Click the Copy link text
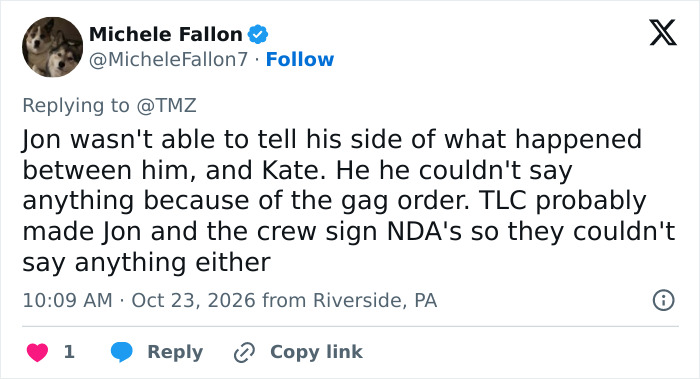700x379 pixels. pos(317,352)
